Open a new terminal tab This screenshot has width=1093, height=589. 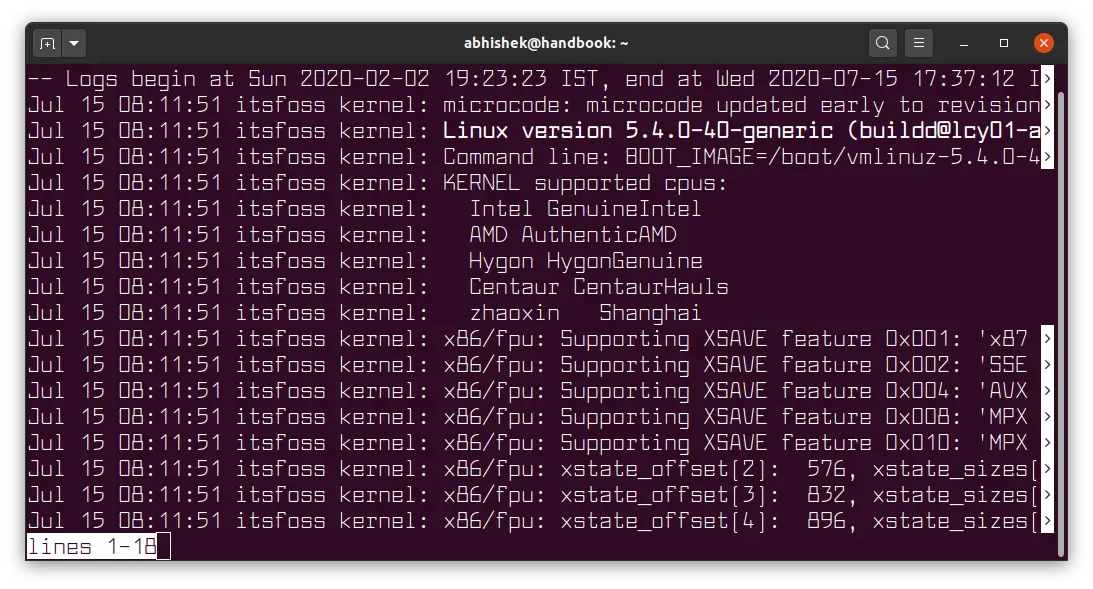(47, 44)
